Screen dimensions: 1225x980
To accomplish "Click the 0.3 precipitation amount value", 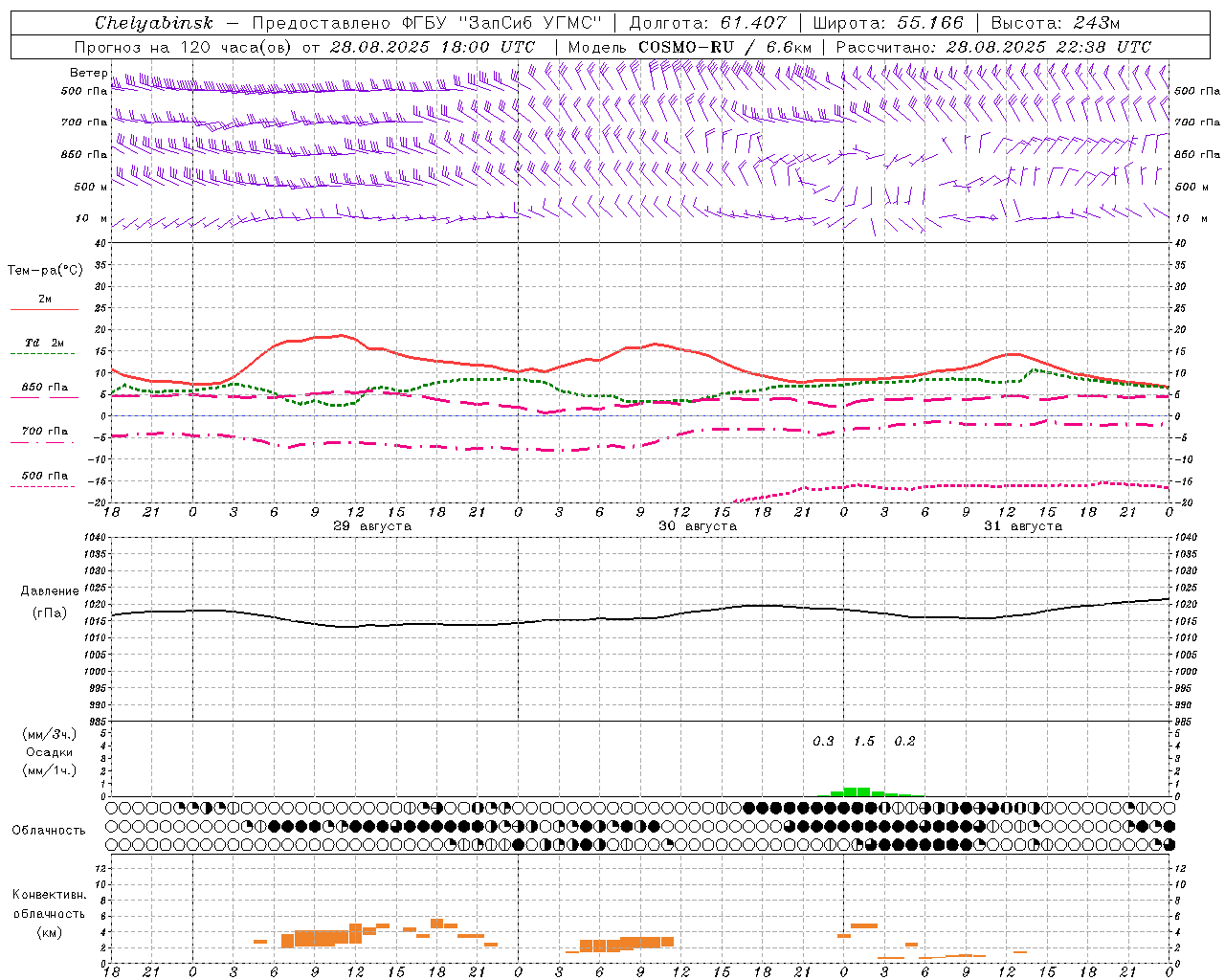I will click(x=823, y=742).
